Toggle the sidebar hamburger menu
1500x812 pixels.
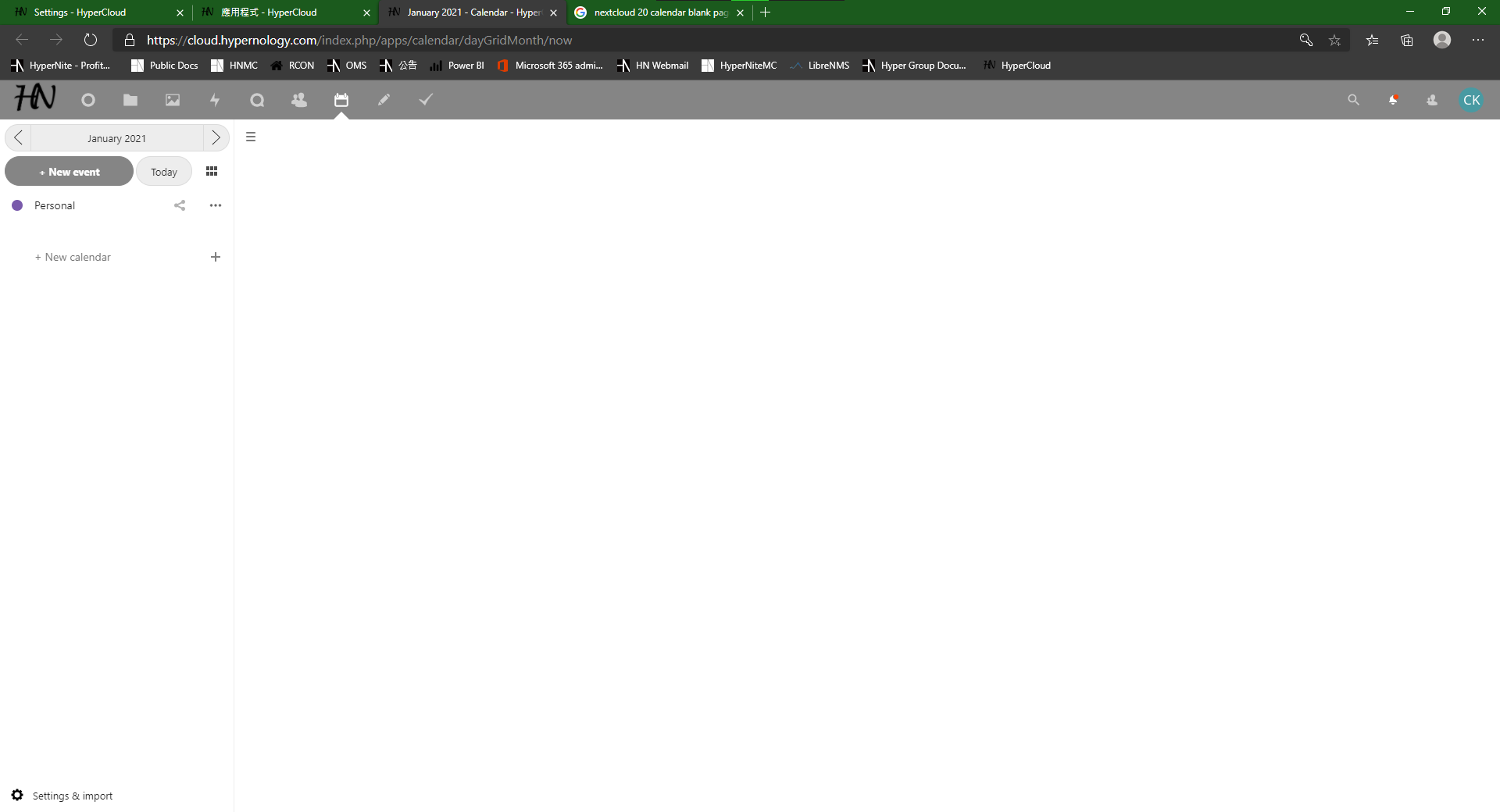click(251, 137)
